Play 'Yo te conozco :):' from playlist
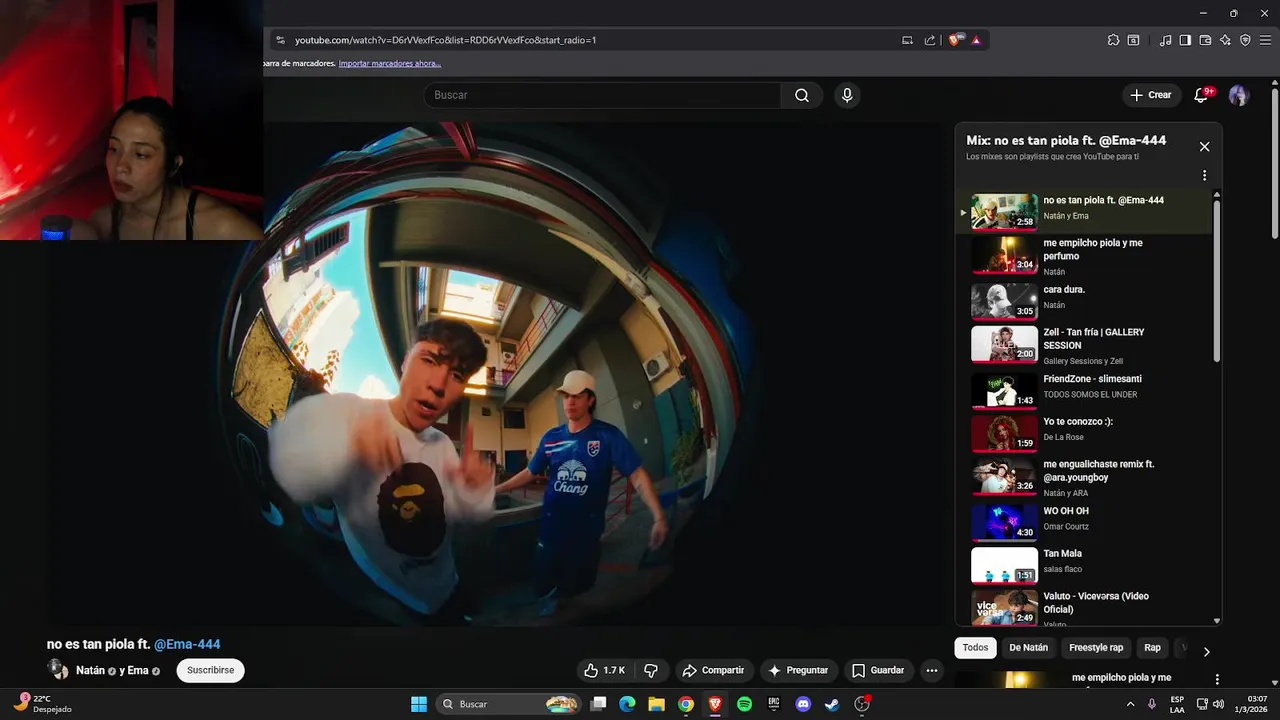 pyautogui.click(x=1082, y=431)
